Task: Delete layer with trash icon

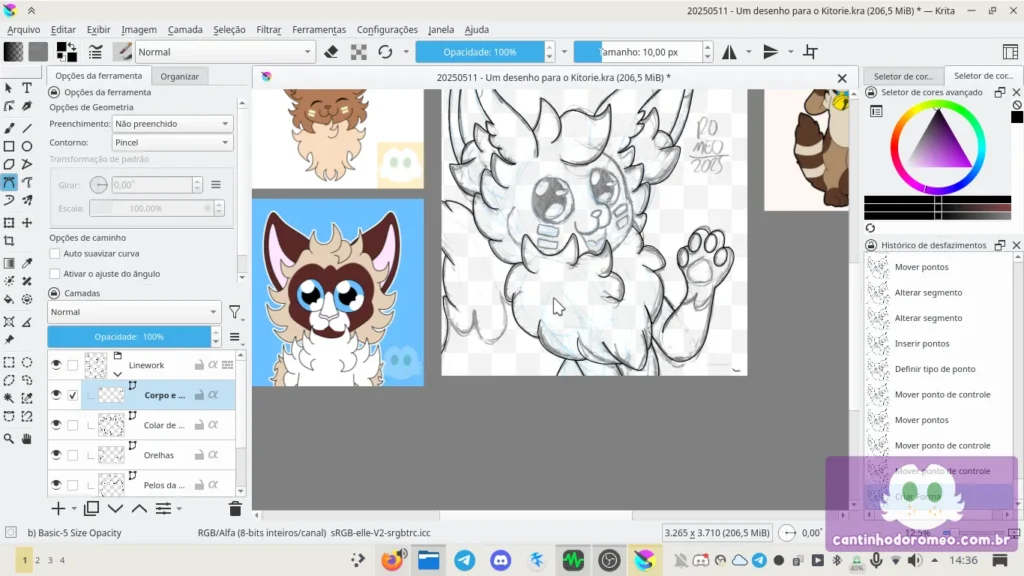Action: [235, 509]
